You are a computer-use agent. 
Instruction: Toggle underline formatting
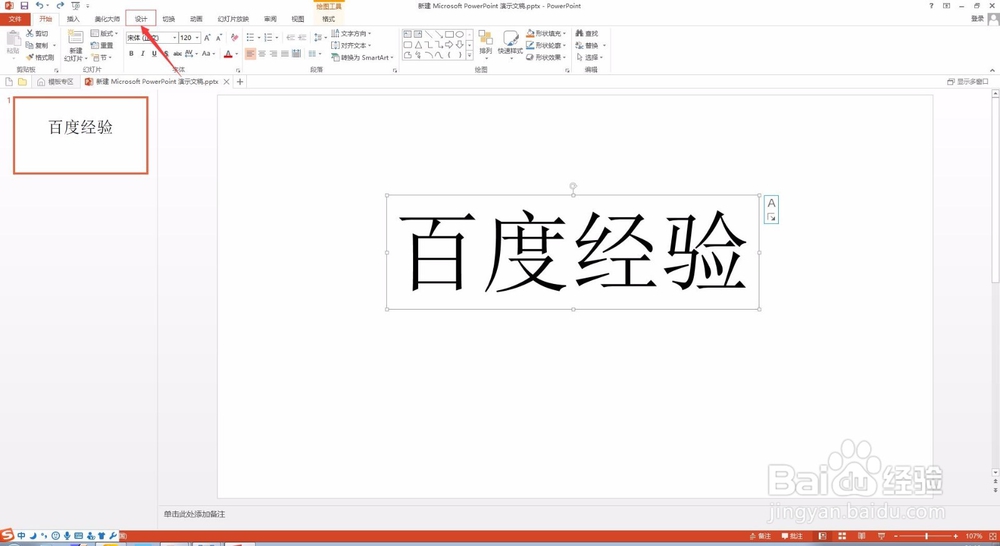coord(154,54)
